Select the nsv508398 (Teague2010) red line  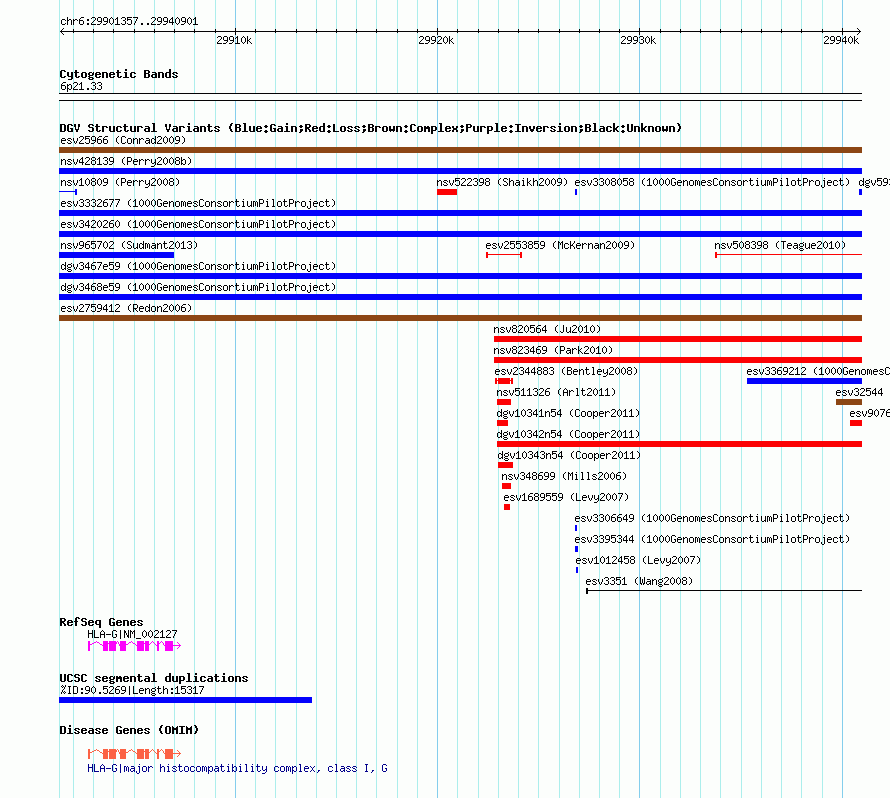pyautogui.click(x=788, y=255)
